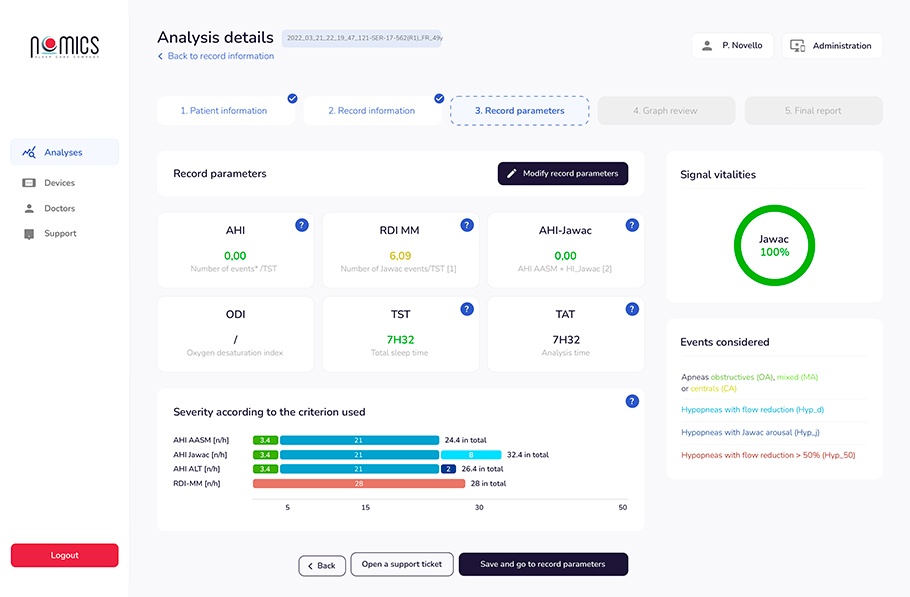Click the Jawac 100% signal ring
The image size is (910, 597).
773,246
